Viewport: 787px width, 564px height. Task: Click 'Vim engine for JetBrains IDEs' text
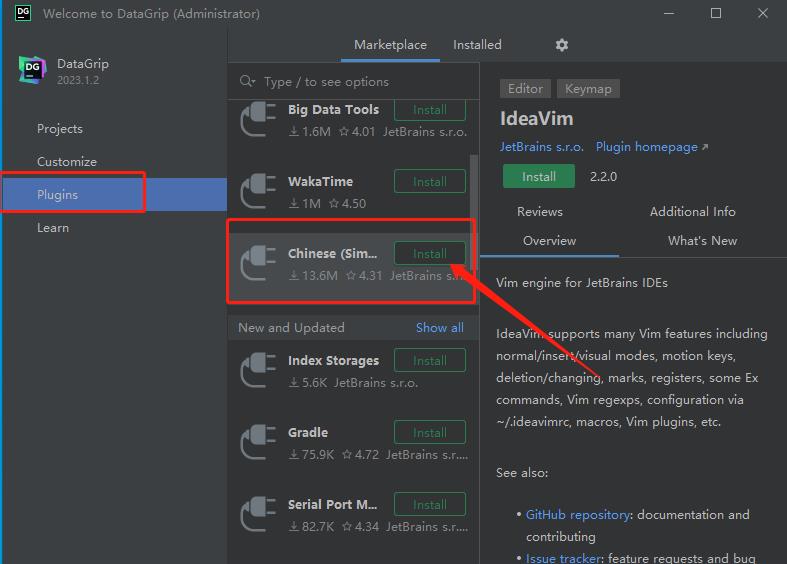tap(582, 283)
